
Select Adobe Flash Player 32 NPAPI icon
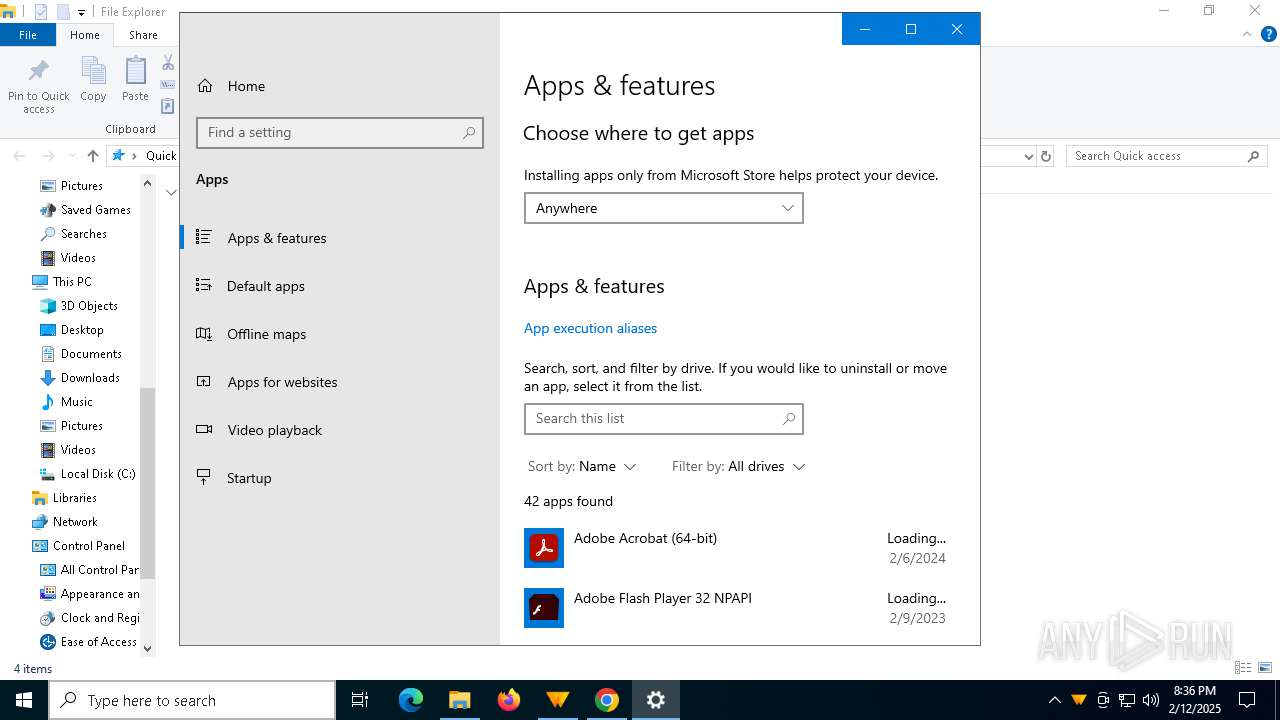(544, 608)
